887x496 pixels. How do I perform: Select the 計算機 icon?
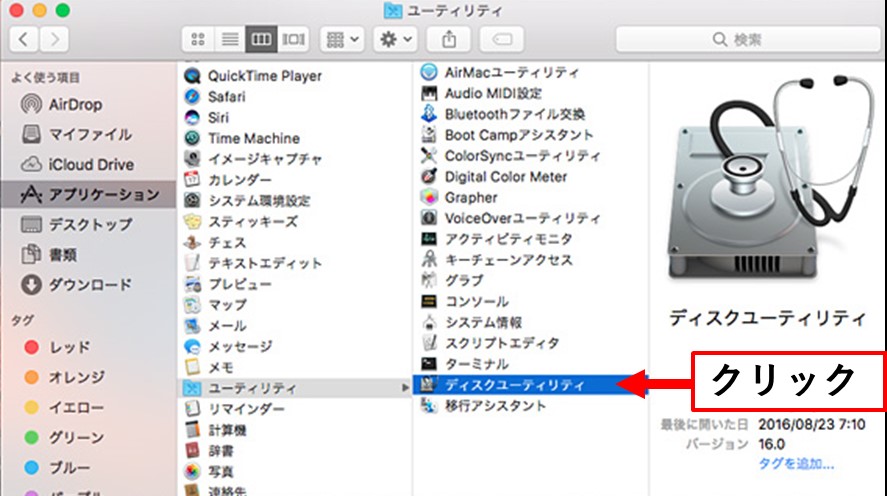coord(192,430)
